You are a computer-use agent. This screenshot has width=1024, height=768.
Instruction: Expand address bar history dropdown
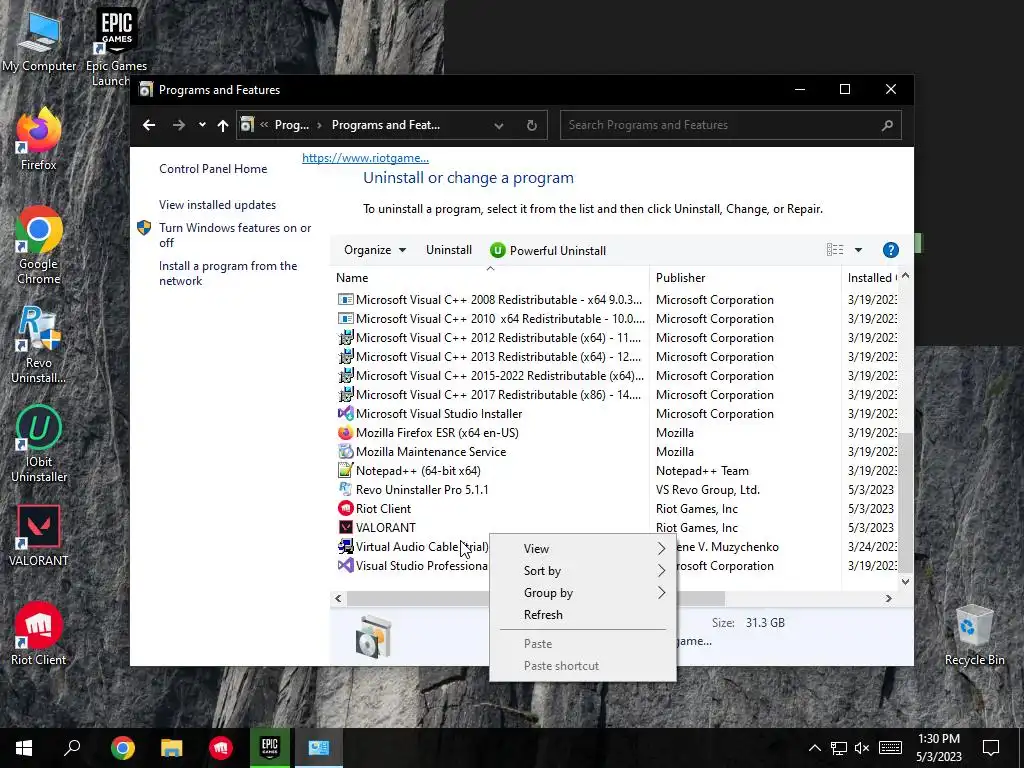(x=499, y=125)
